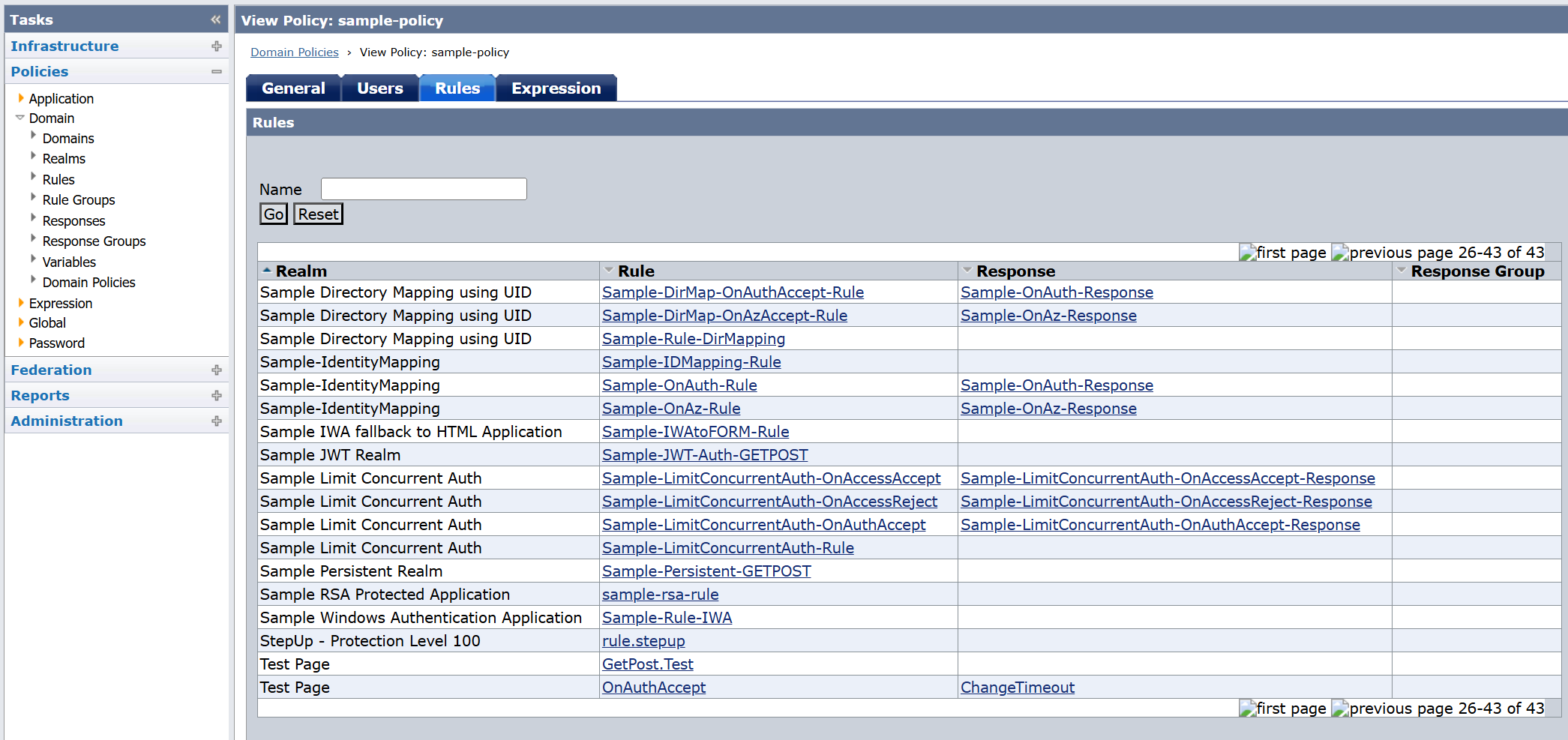
Task: Expand the Federation section plus icon
Action: (x=217, y=370)
